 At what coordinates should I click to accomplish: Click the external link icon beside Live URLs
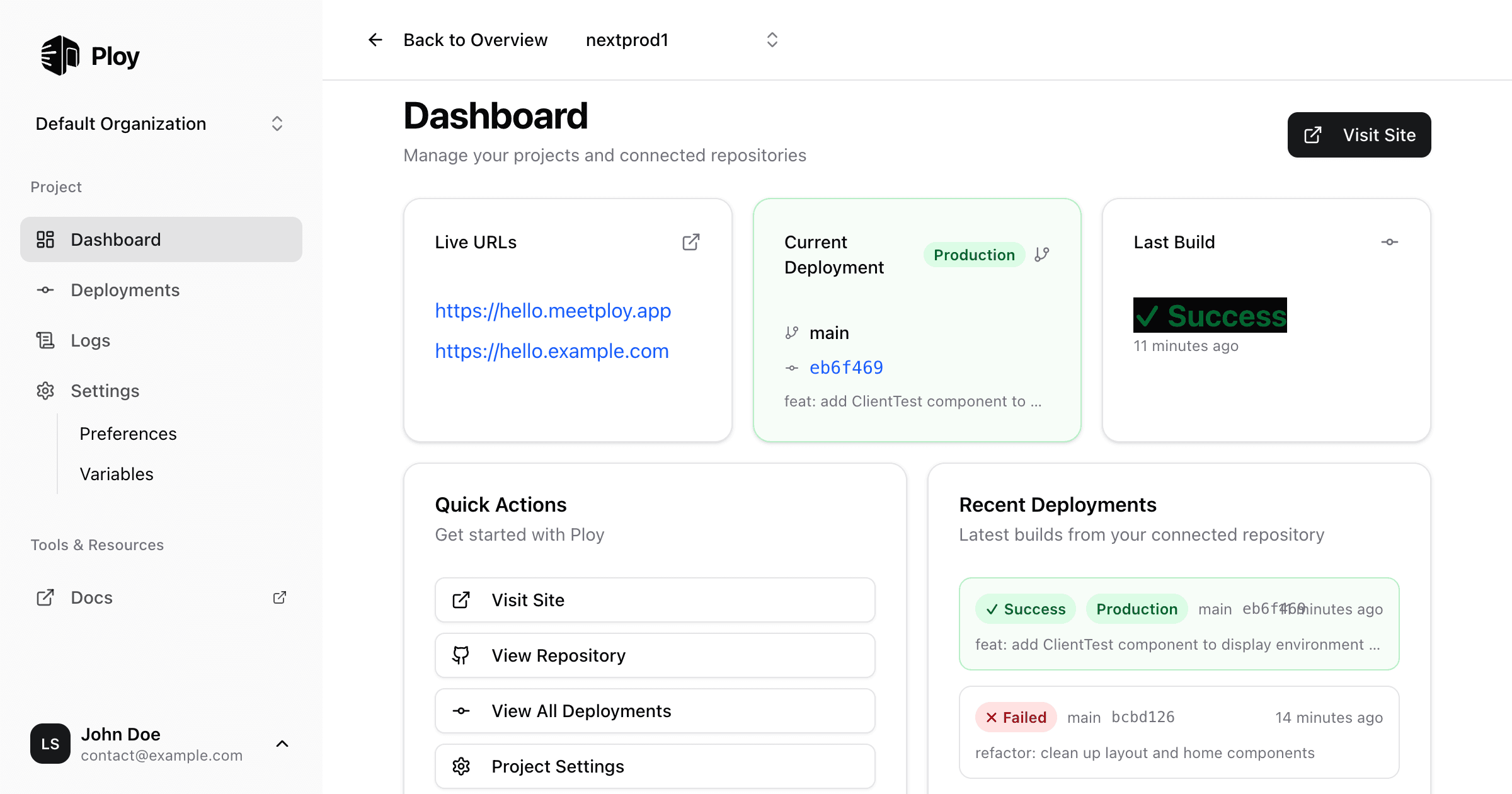click(691, 242)
